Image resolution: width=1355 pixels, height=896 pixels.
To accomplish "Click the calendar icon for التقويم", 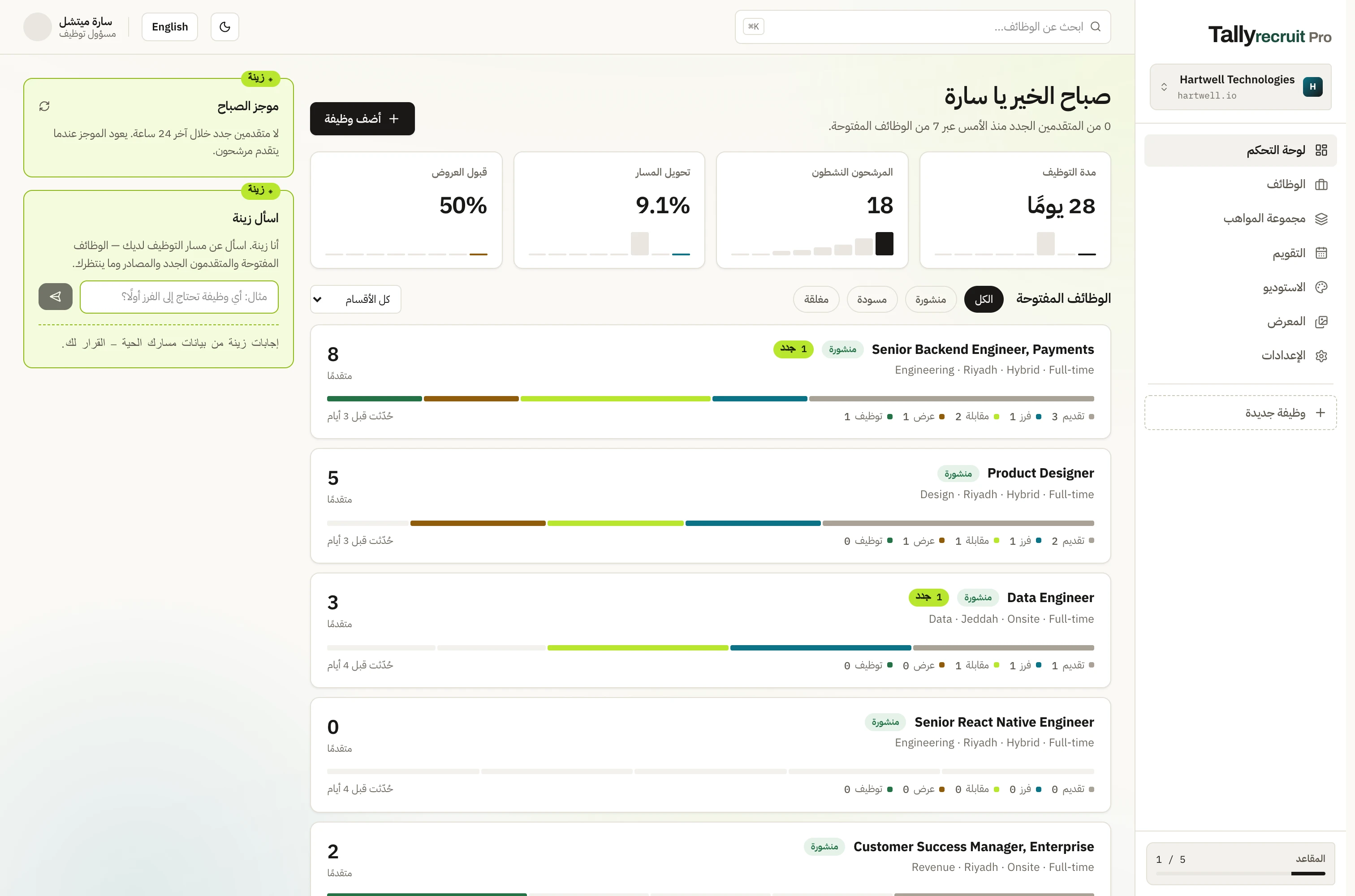I will click(1320, 253).
